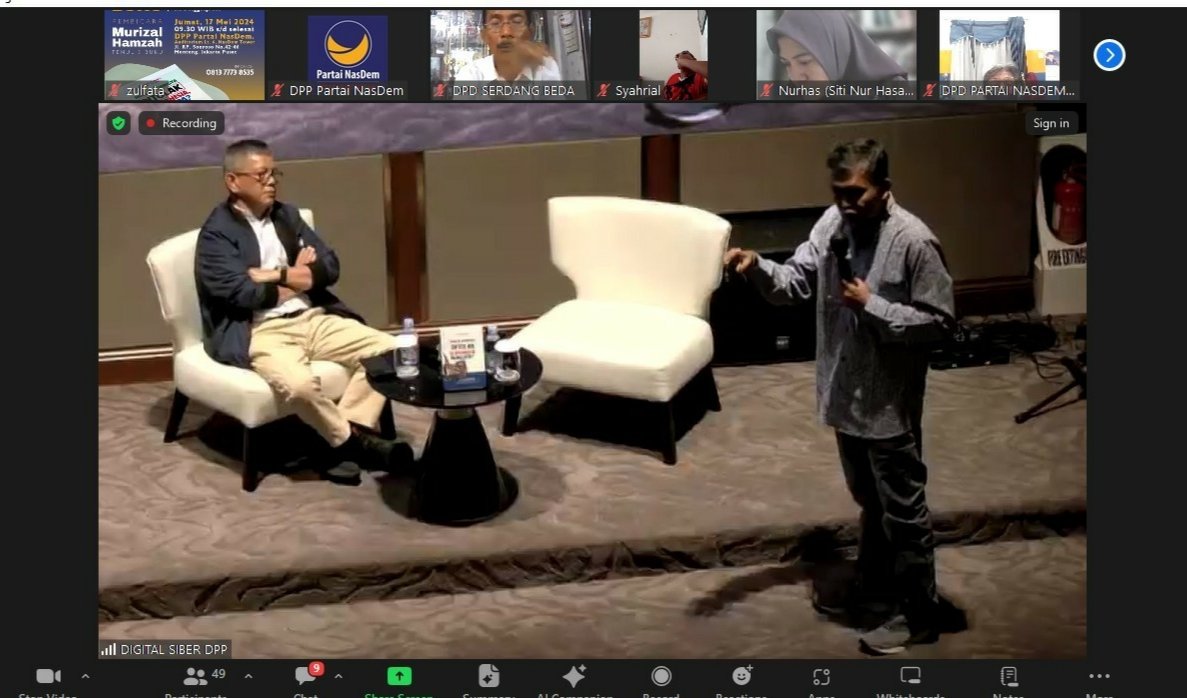Click the Stop Video camera icon
1187x698 pixels.
(48, 677)
